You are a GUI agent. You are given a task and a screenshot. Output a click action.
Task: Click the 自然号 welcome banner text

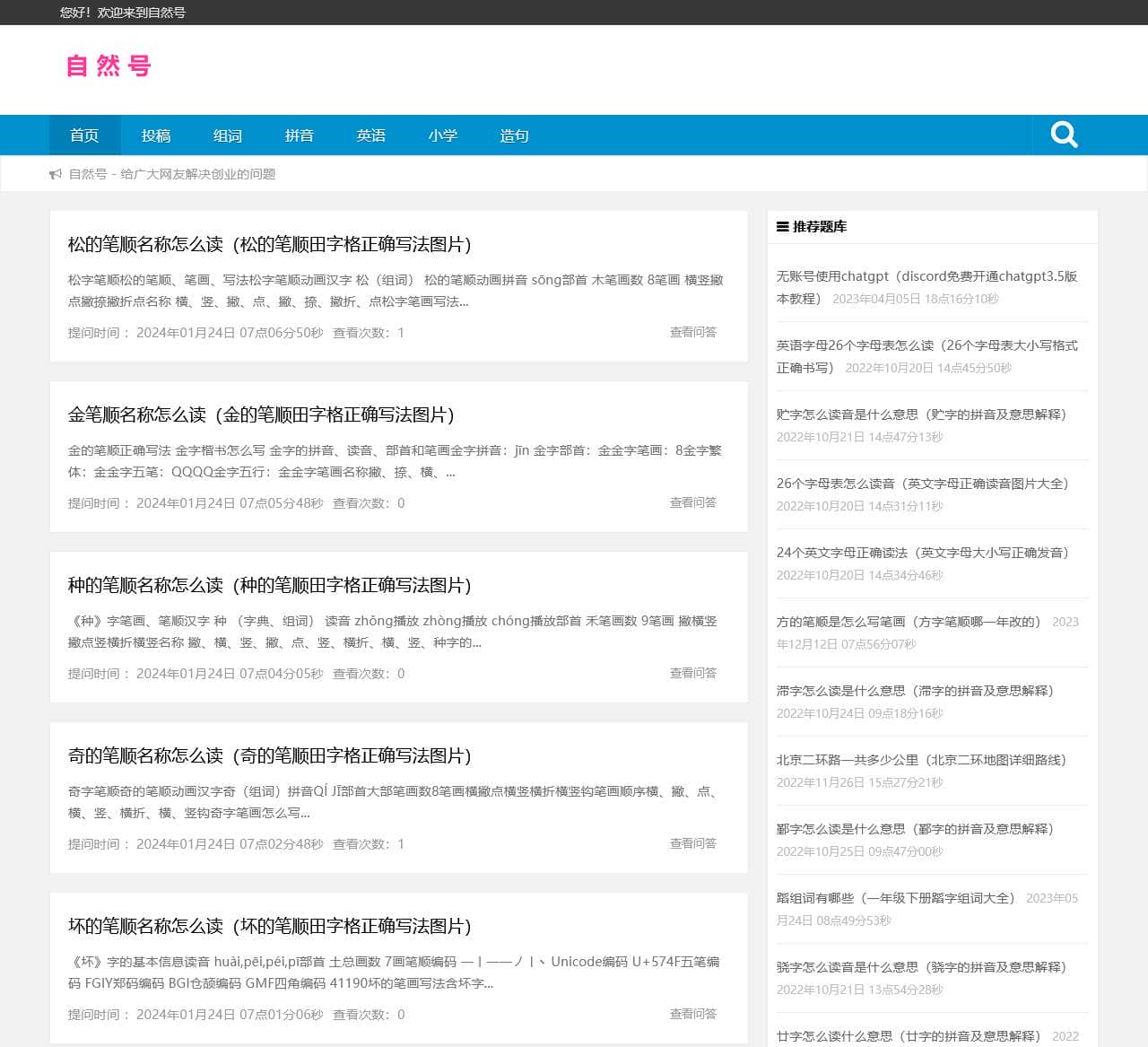coord(121,13)
